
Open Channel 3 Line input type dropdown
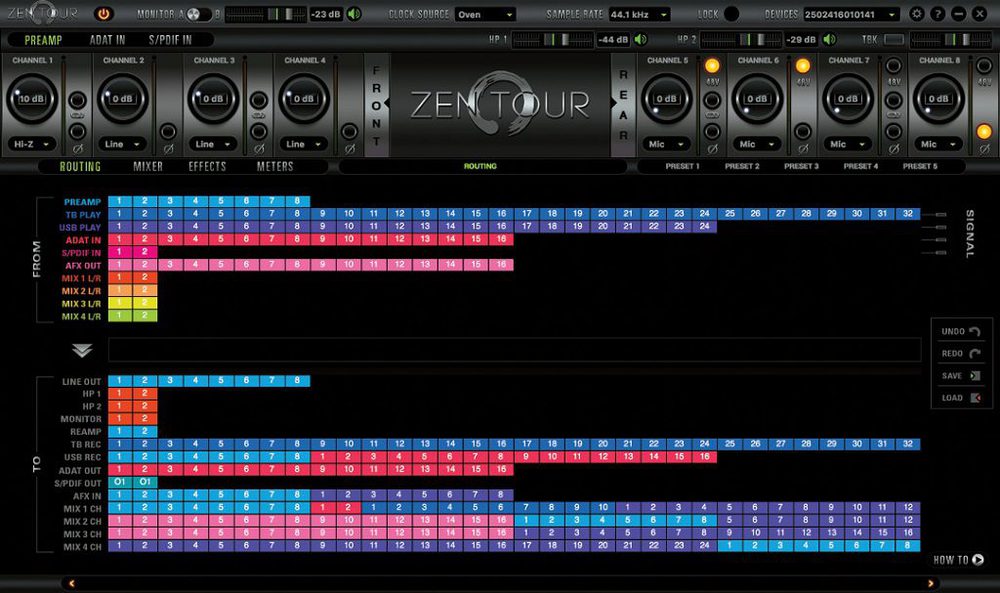click(212, 144)
